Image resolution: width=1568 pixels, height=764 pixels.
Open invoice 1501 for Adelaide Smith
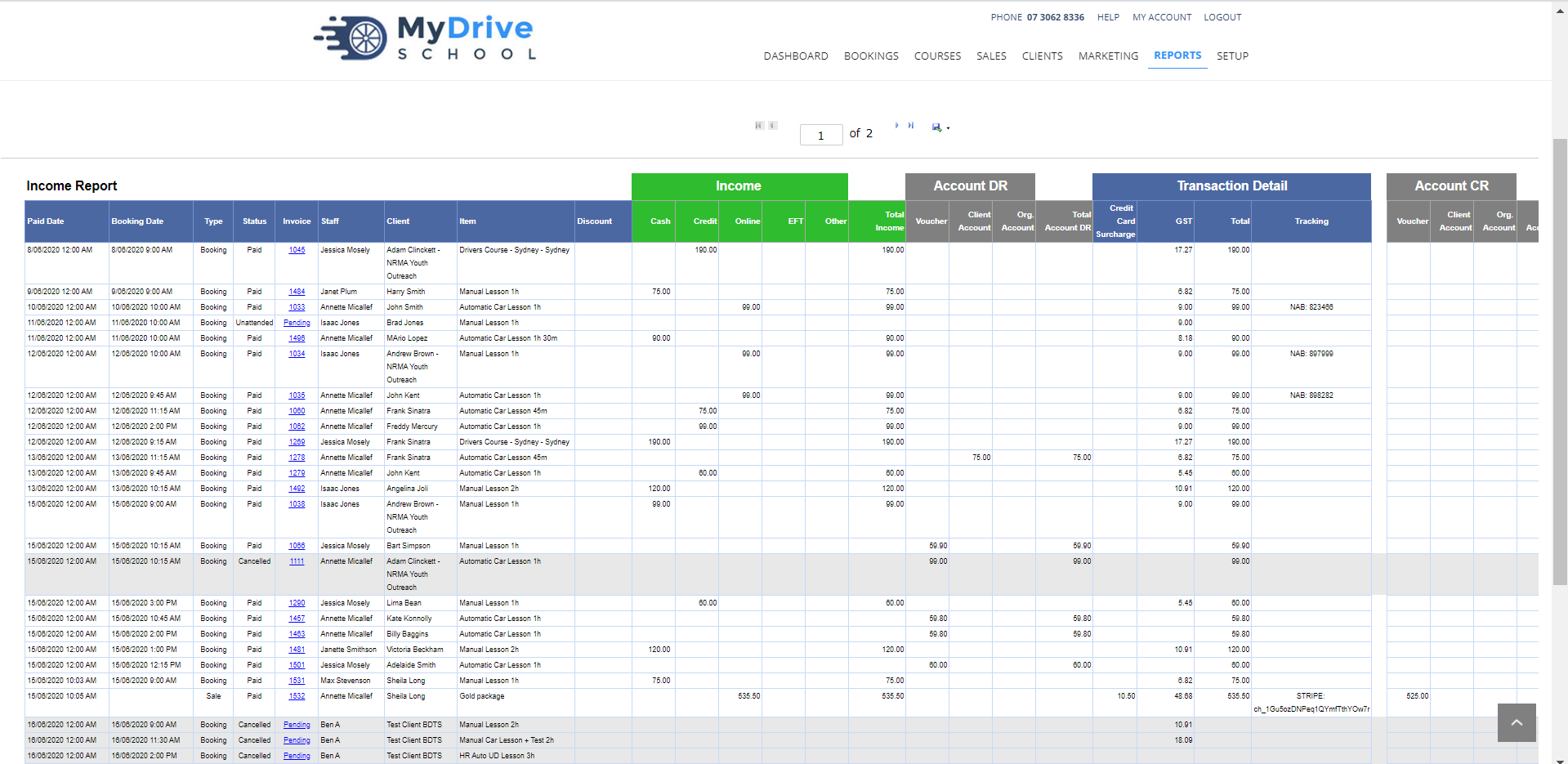(x=297, y=665)
